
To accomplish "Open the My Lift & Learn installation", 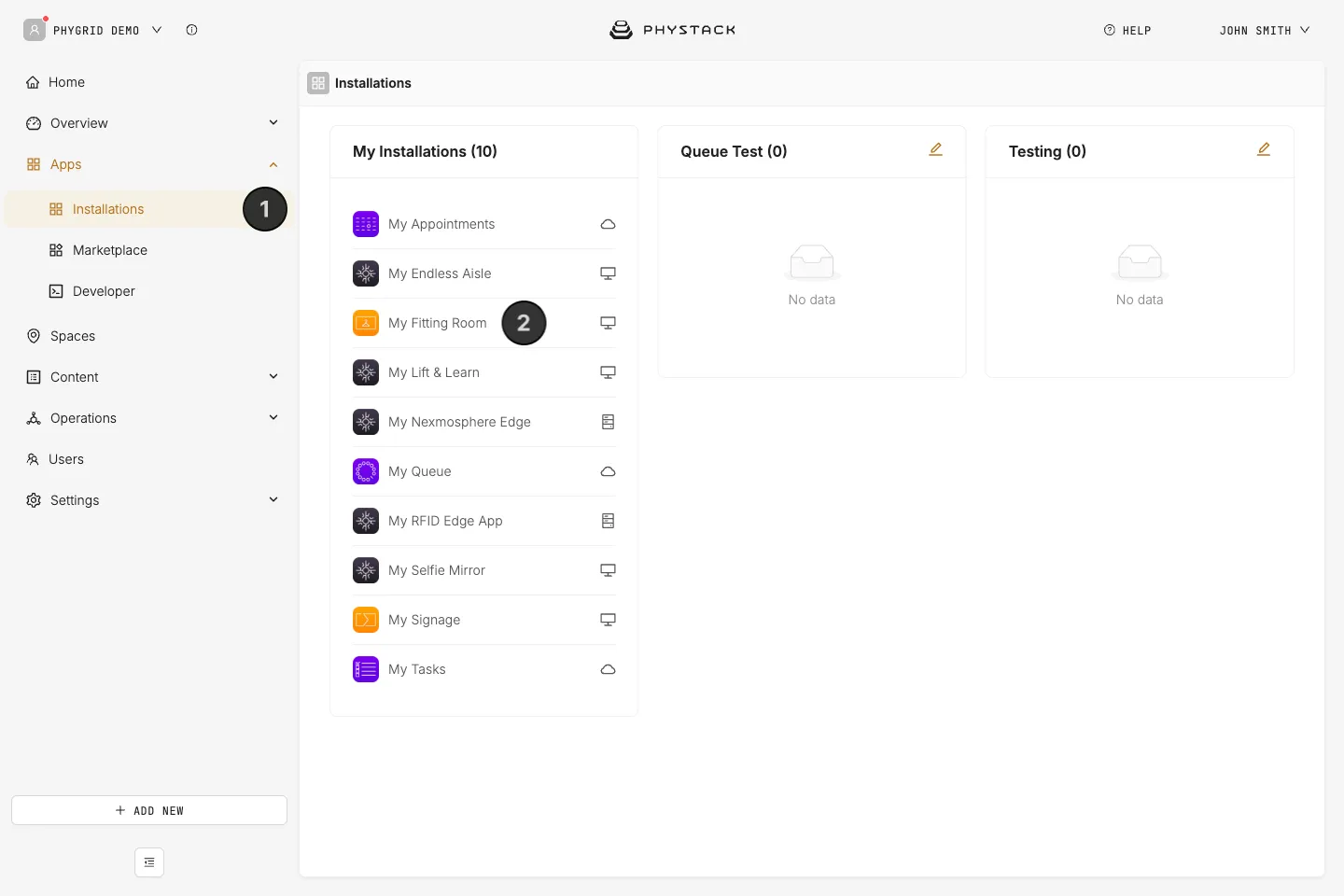I will [484, 372].
